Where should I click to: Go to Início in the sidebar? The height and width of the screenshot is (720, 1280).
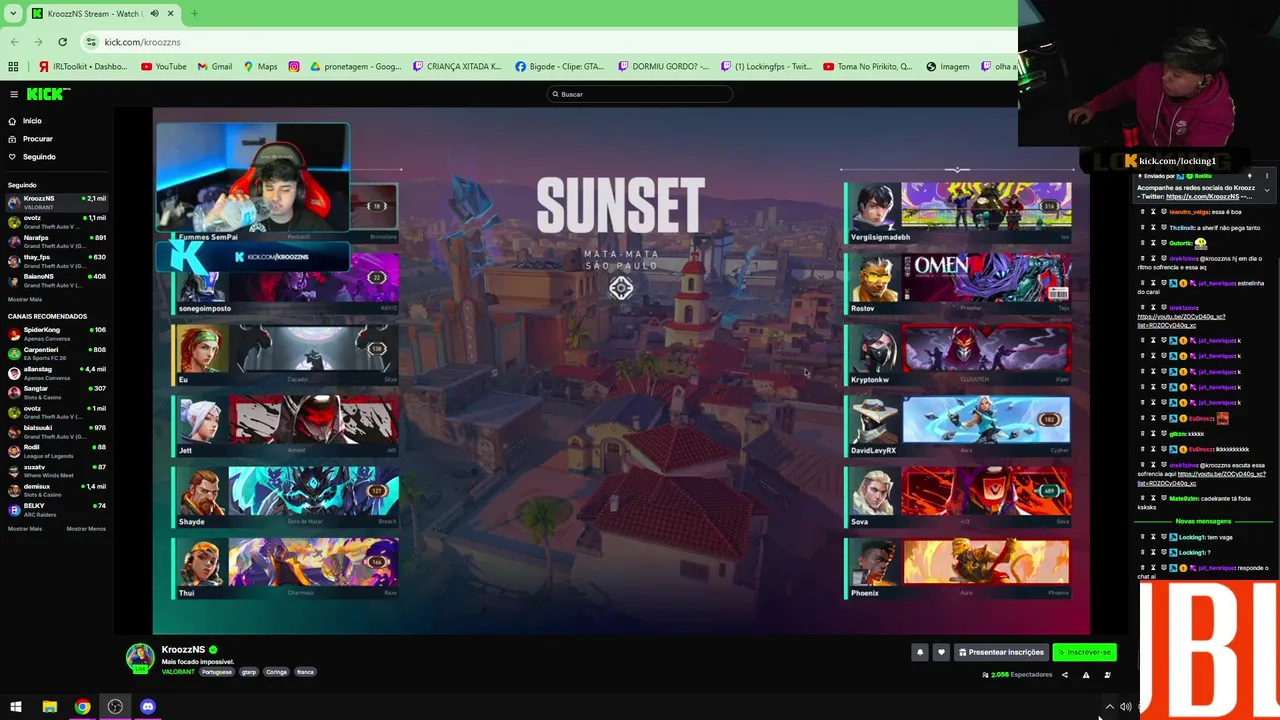tap(32, 121)
